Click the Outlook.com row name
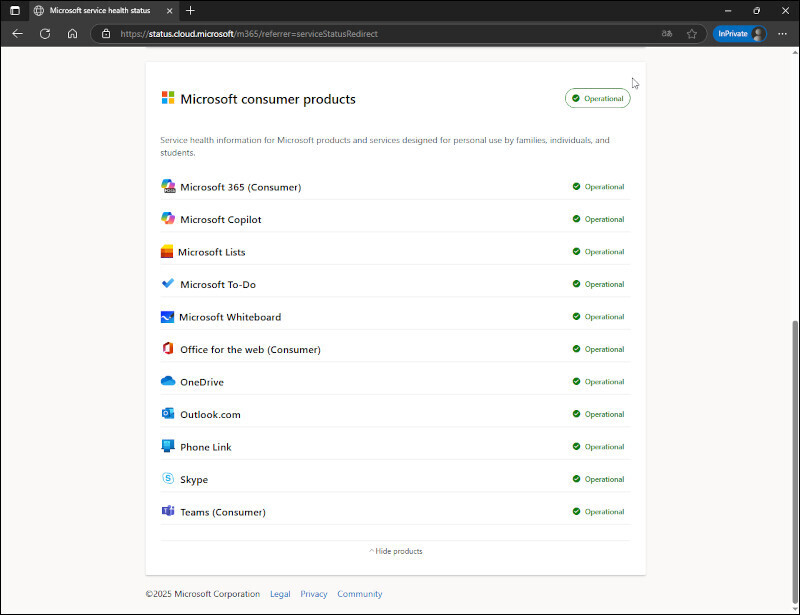 pos(210,414)
